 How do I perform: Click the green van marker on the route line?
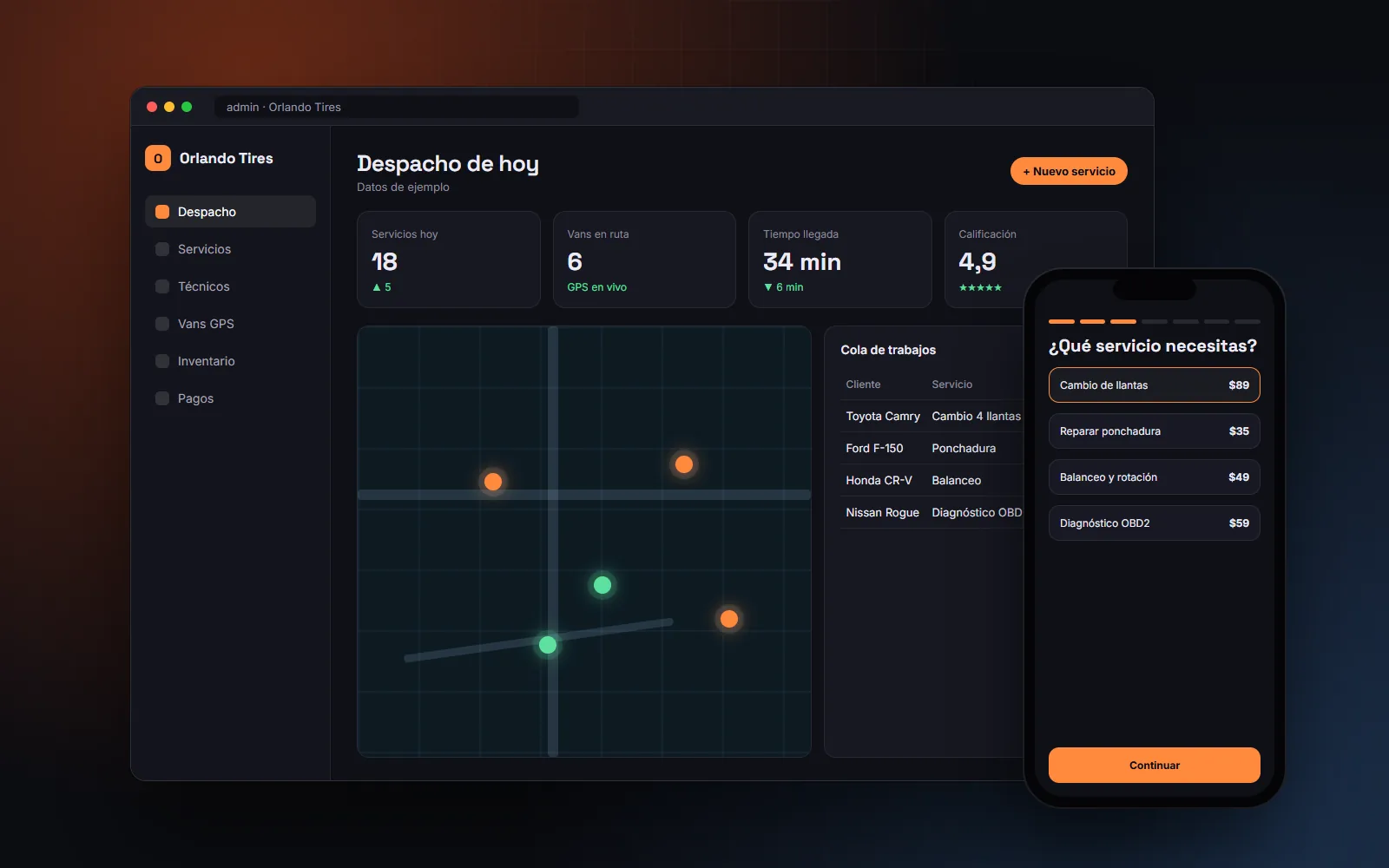[548, 645]
